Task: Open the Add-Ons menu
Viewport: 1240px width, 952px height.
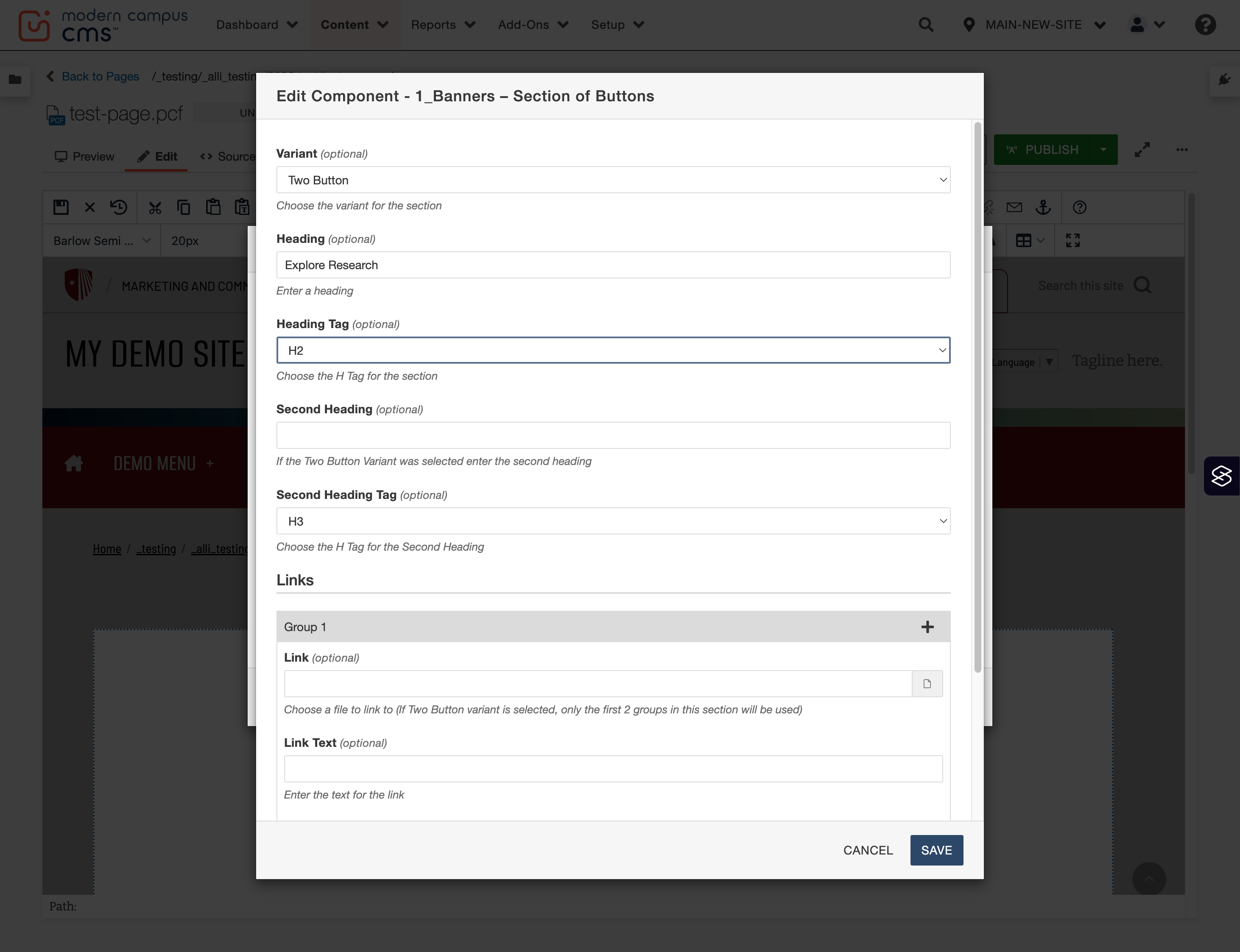Action: (x=533, y=25)
